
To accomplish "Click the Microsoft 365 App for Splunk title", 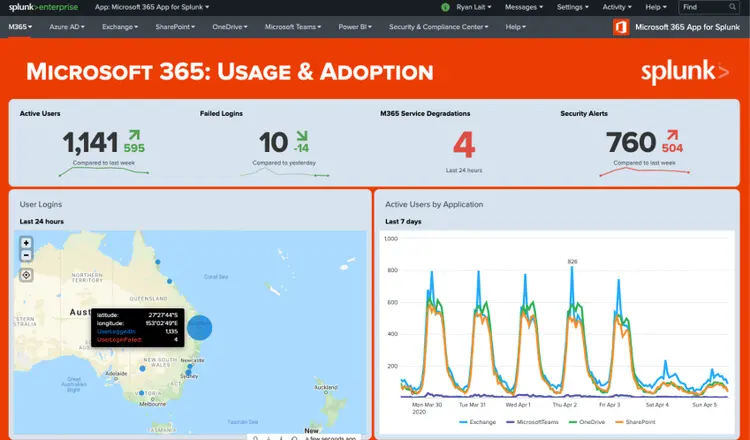I will pos(687,27).
